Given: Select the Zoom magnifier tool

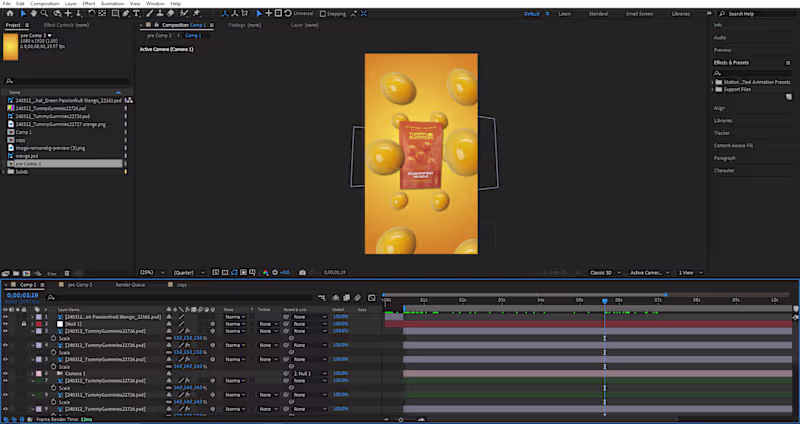Looking at the screenshot, I should pos(44,13).
